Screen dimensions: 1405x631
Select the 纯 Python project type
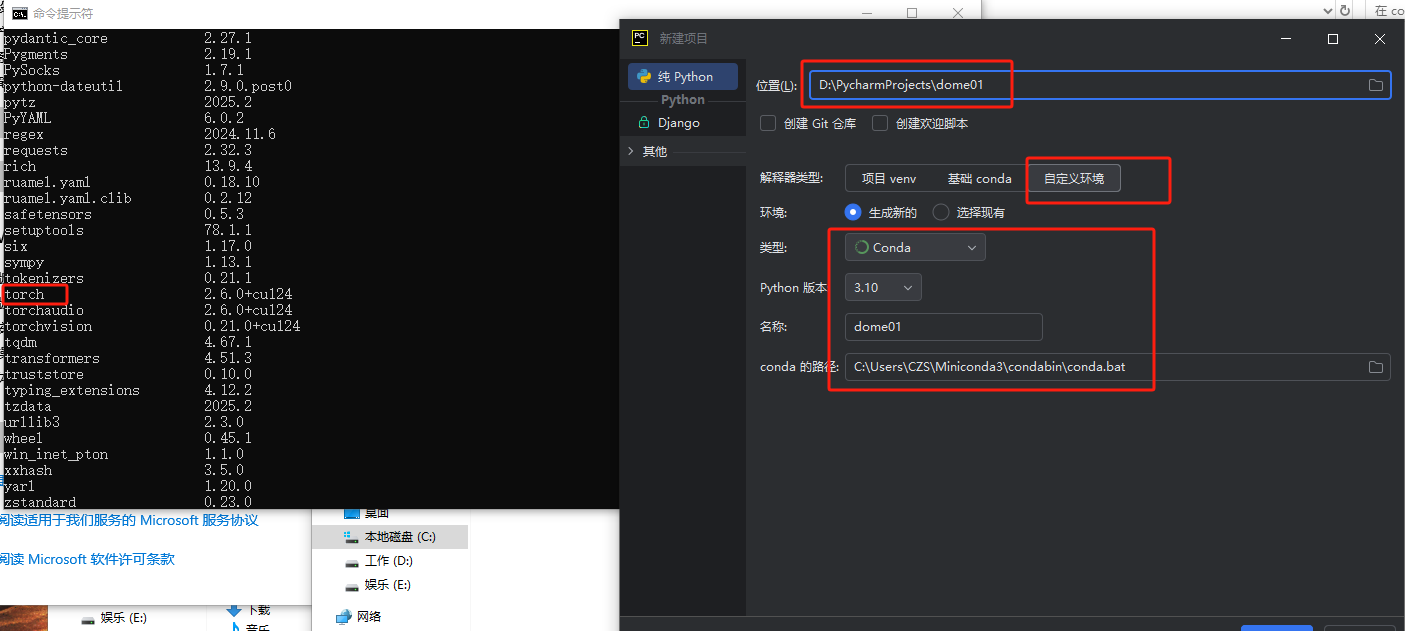click(683, 76)
